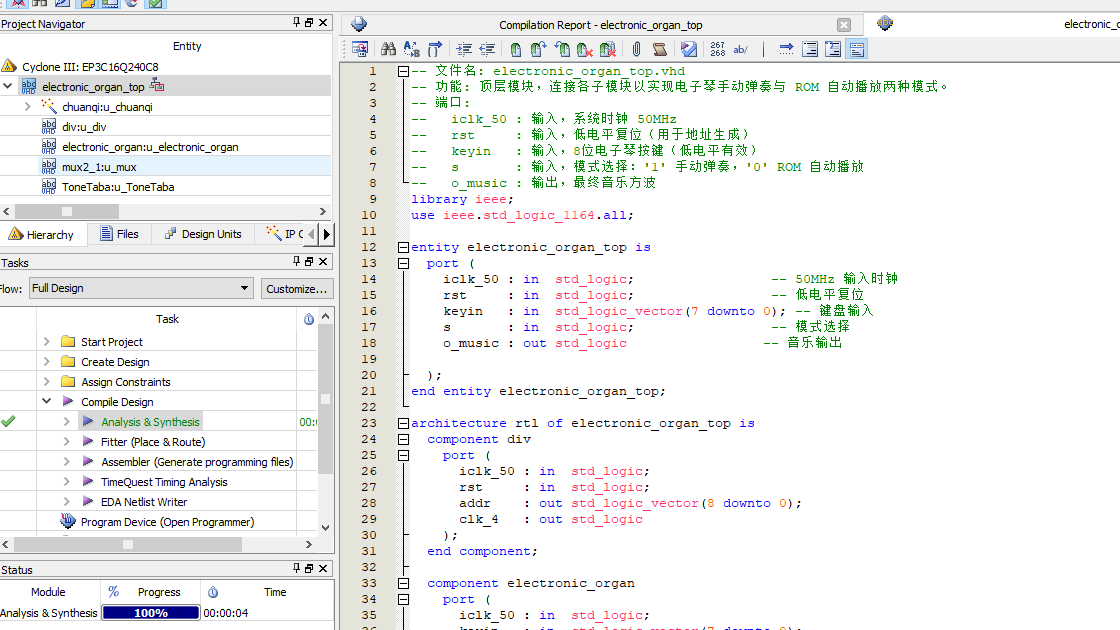Expand the chuanqi:u_chuanqi entity node
Image resolution: width=1120 pixels, height=630 pixels.
[x=28, y=106]
